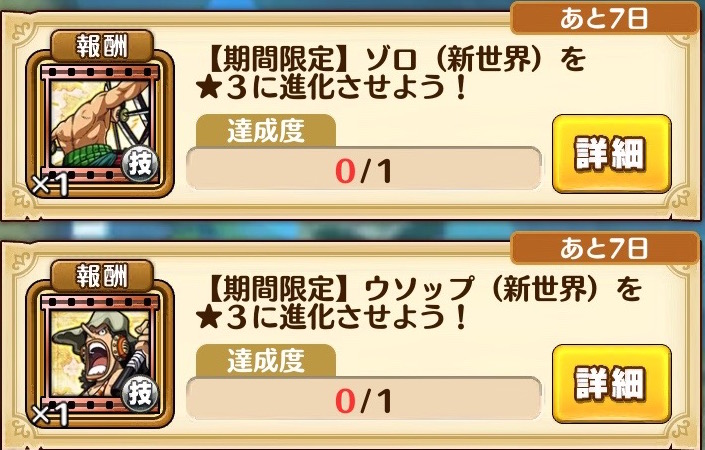Click the ×1 count on Zoro reward
Image resolution: width=705 pixels, height=450 pixels.
tap(50, 184)
